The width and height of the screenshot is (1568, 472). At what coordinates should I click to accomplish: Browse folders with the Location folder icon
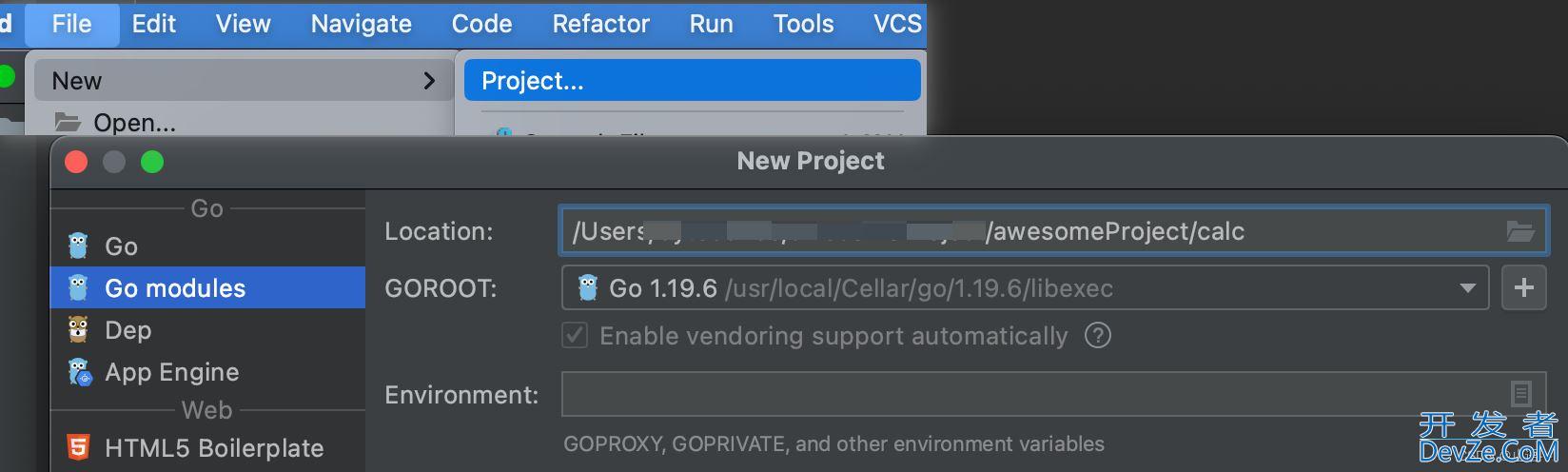tap(1520, 231)
